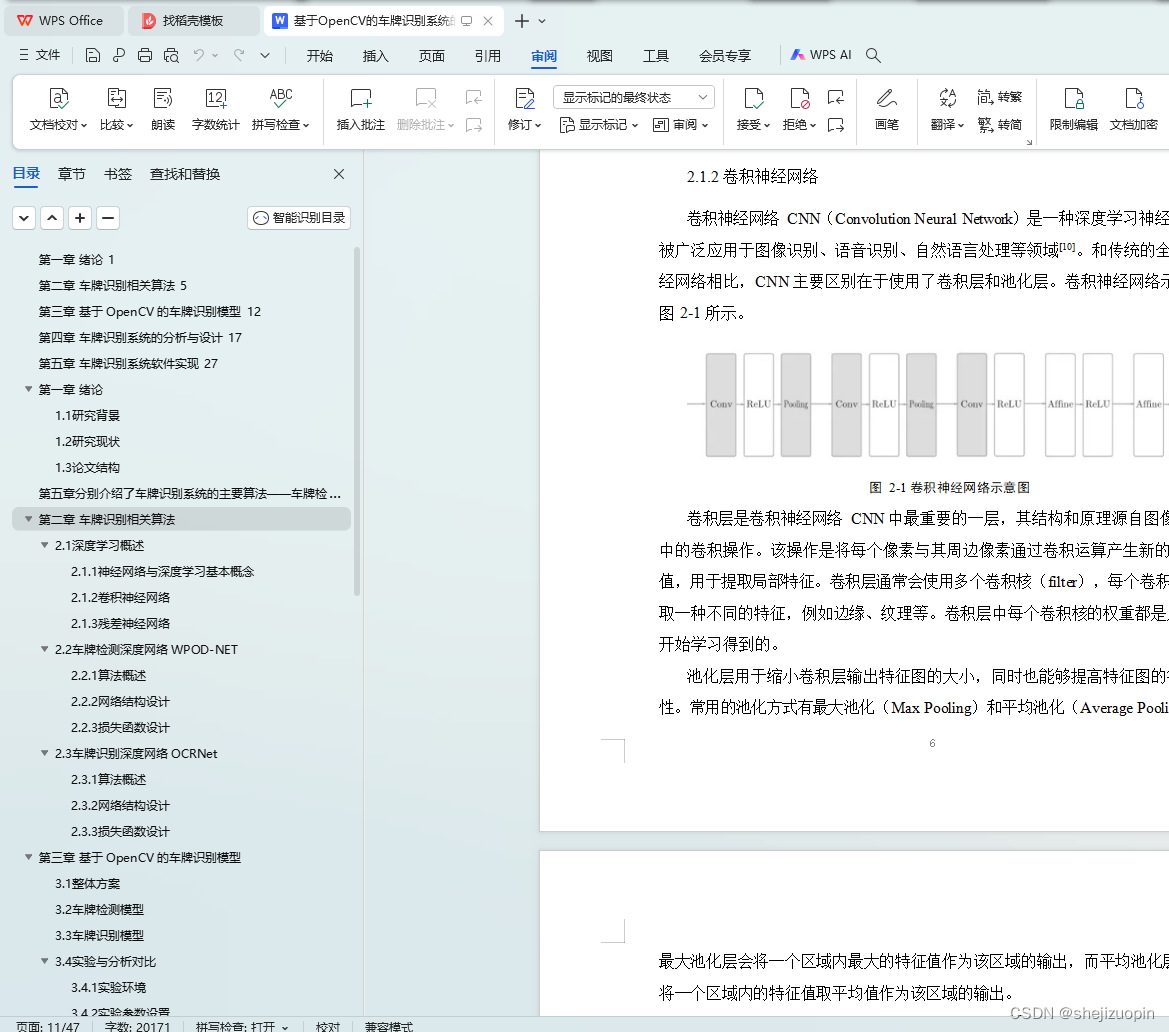This screenshot has height=1032, width=1169.
Task: Toggle 拼写检查: 打开 in status bar
Action: point(242,1026)
